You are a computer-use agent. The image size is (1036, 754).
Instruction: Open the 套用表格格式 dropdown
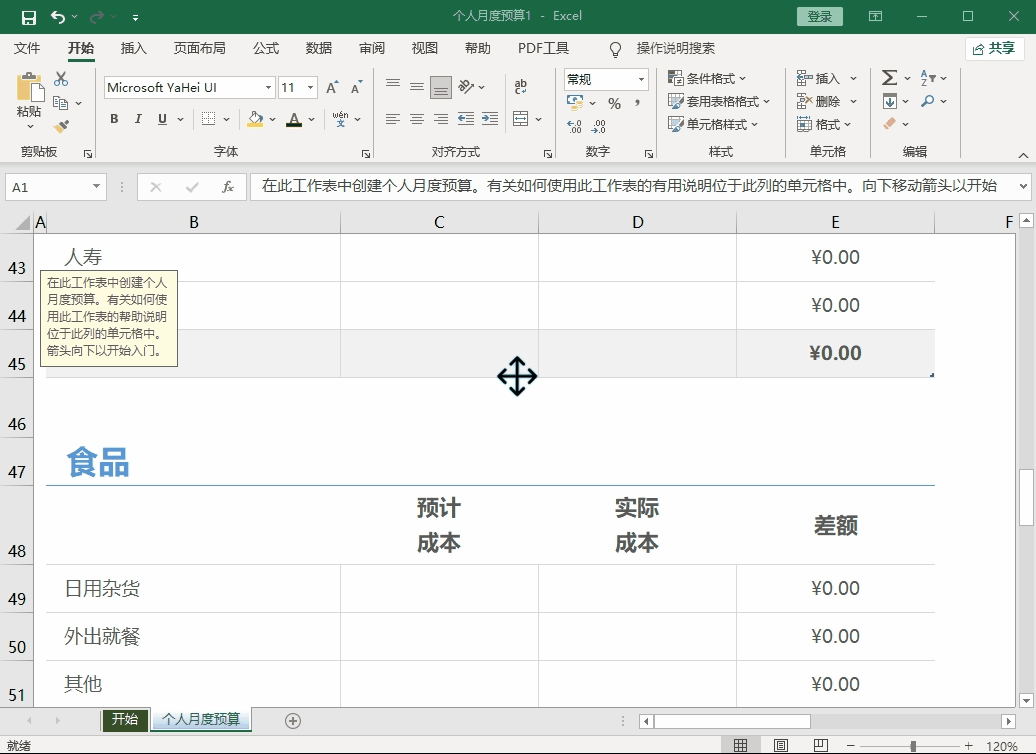pyautogui.click(x=719, y=101)
